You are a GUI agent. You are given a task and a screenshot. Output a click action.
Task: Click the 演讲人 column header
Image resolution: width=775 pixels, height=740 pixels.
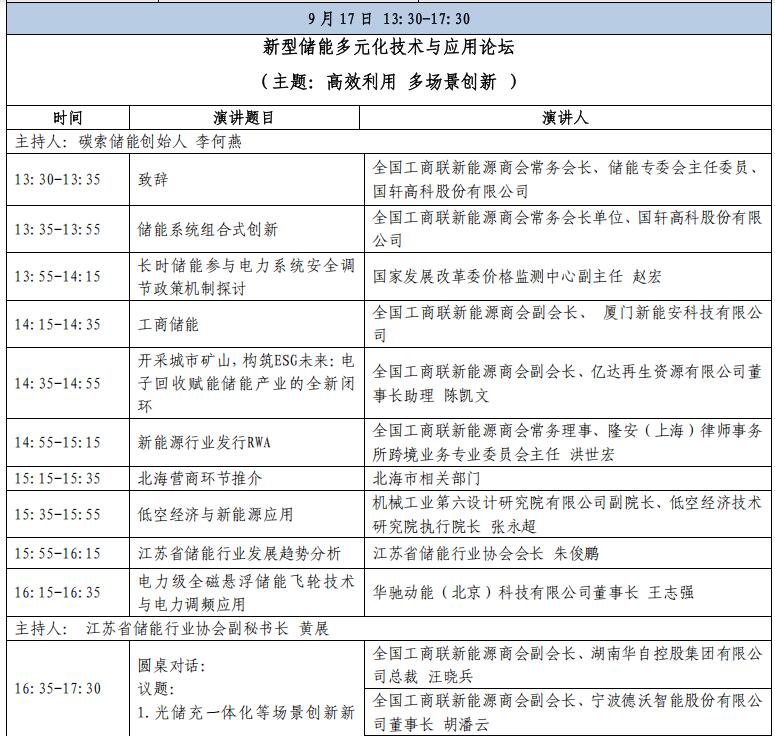(x=565, y=117)
